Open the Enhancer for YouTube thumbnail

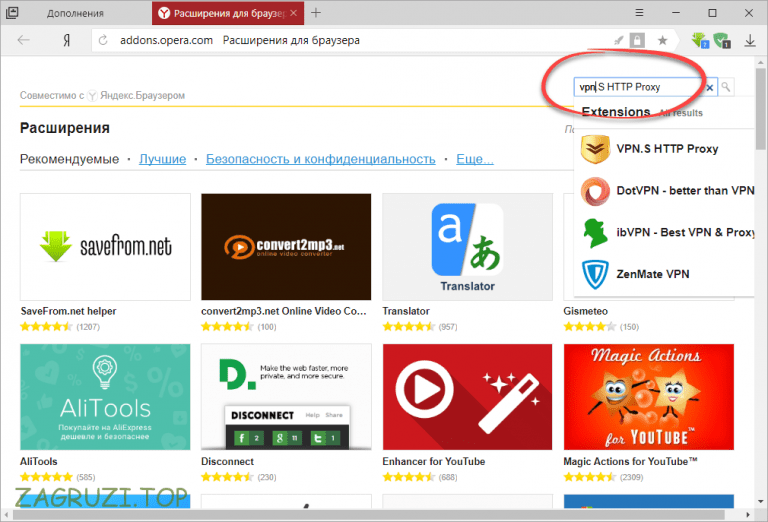467,397
